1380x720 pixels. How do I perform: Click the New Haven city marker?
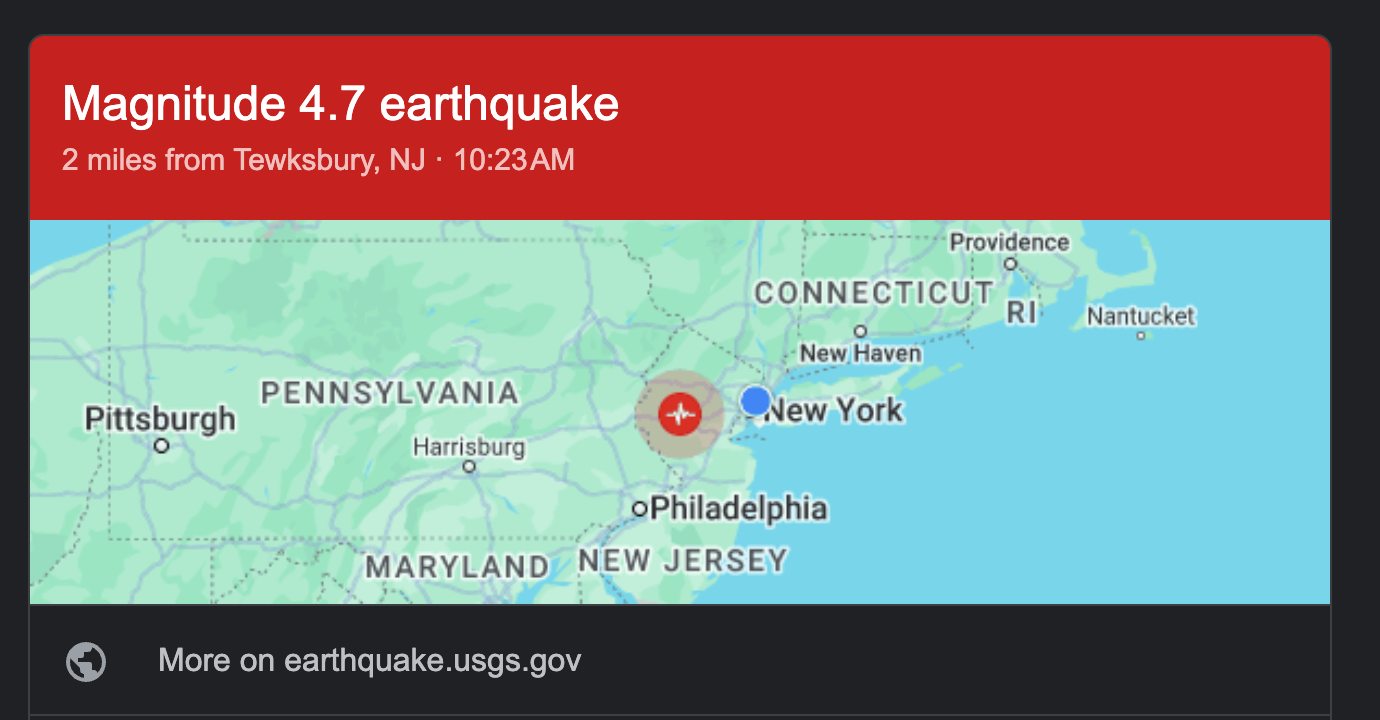pyautogui.click(x=860, y=332)
